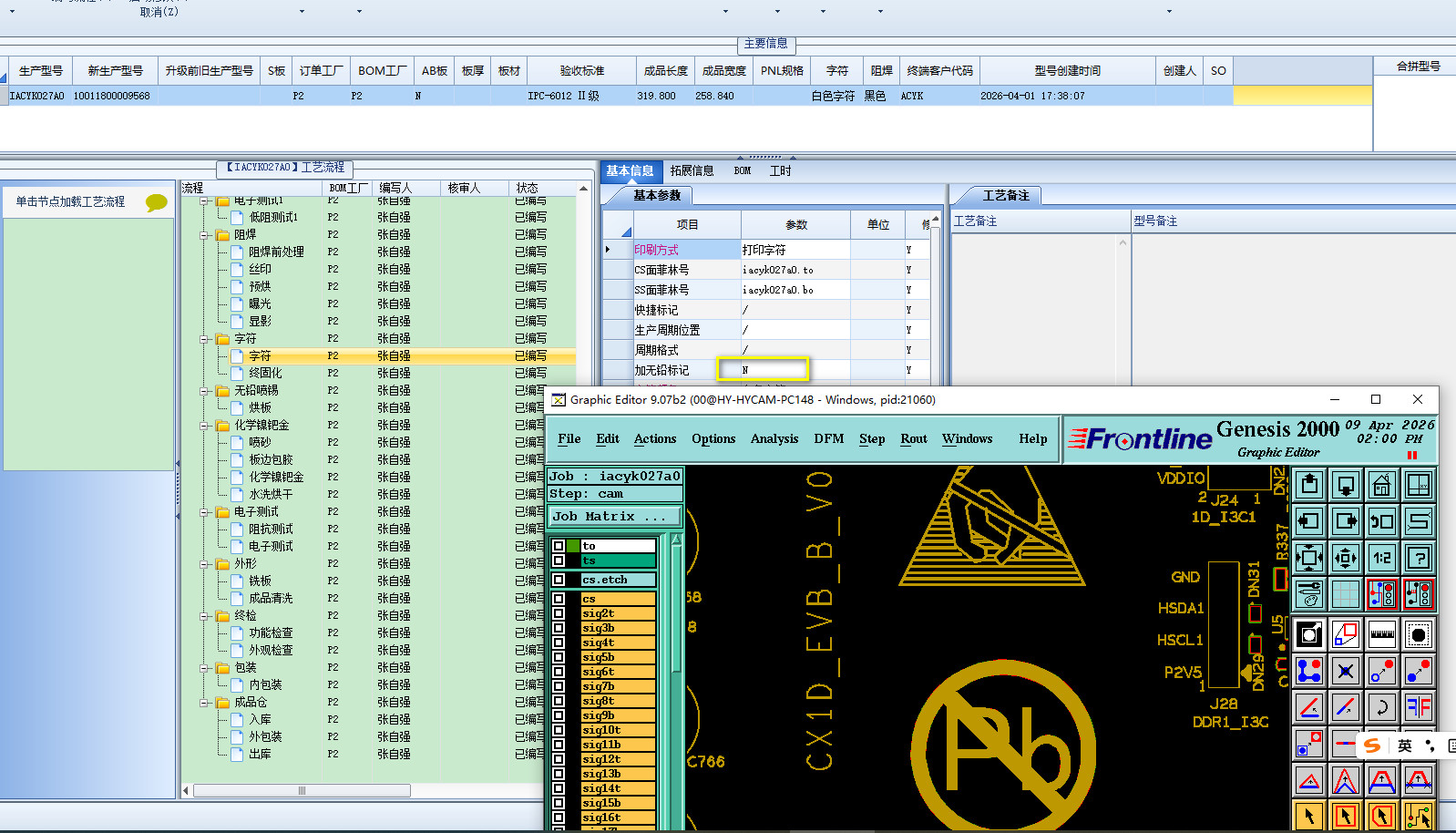1456x833 pixels.
Task: Click the Sogou input method S icon
Action: 1372,746
